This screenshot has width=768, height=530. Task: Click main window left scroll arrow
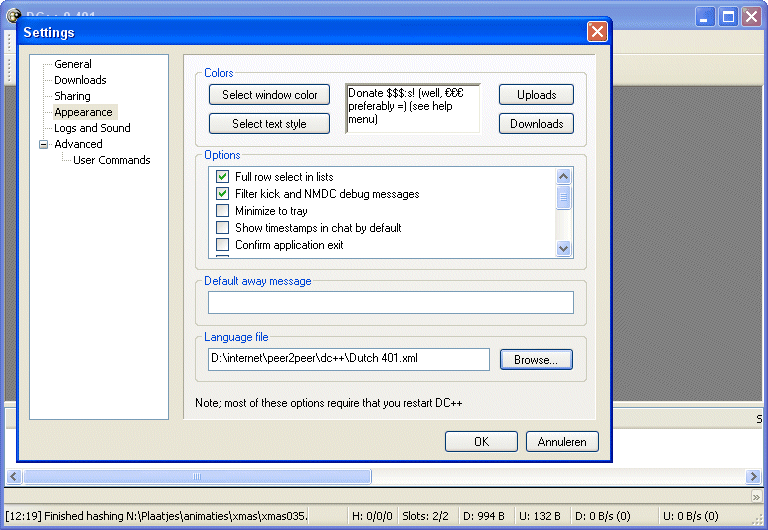click(x=13, y=476)
